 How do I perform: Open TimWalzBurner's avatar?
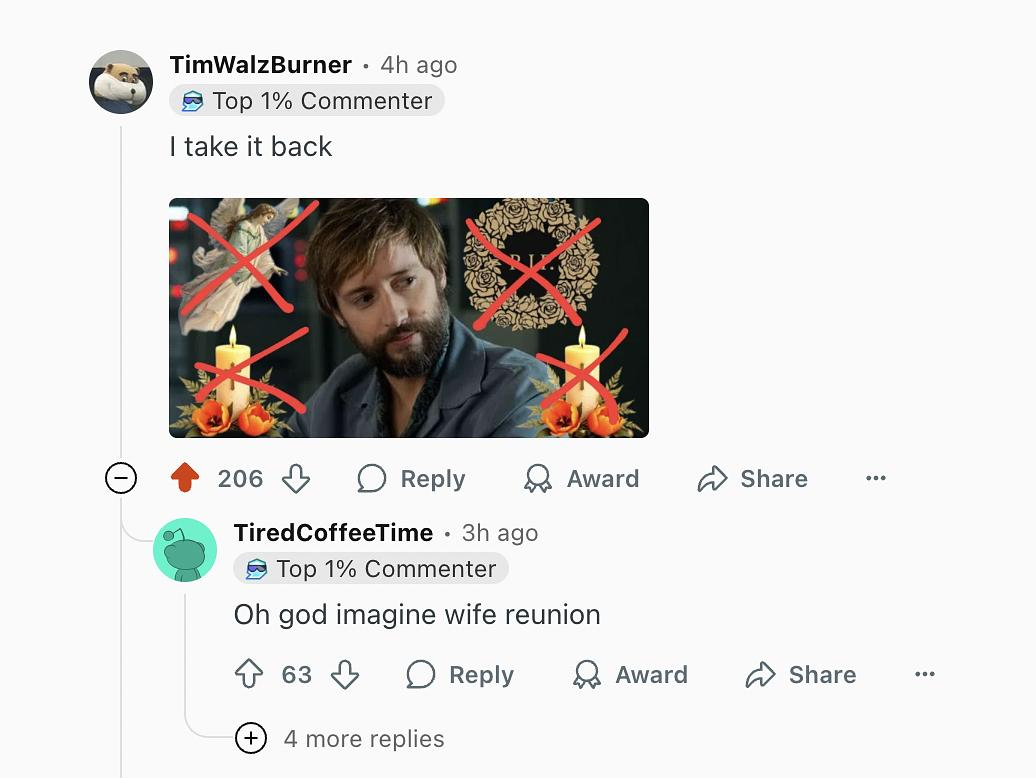pyautogui.click(x=121, y=82)
